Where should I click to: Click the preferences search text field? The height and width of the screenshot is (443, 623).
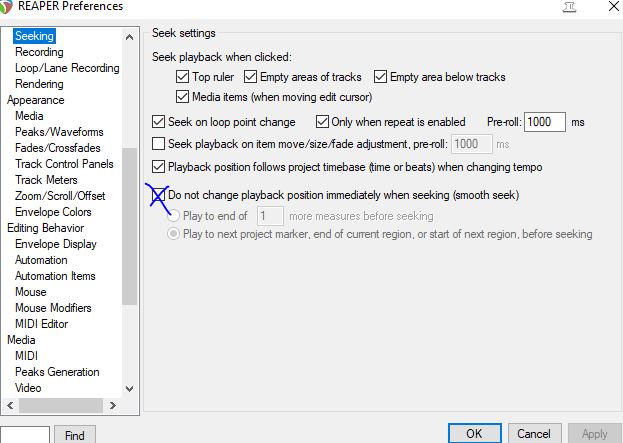25,435
